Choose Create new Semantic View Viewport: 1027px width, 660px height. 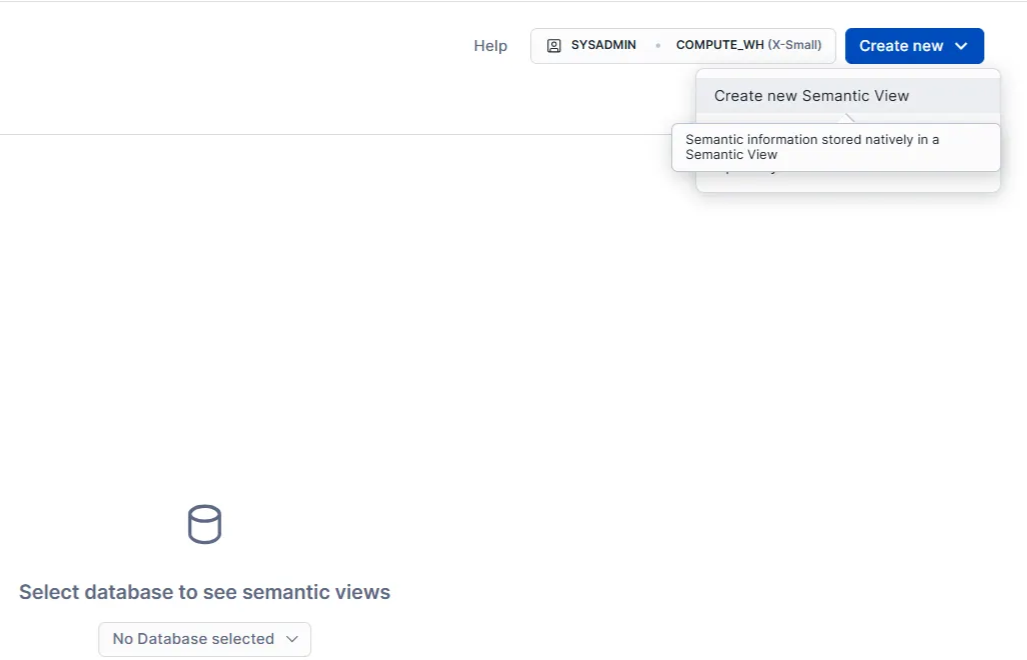(x=811, y=96)
